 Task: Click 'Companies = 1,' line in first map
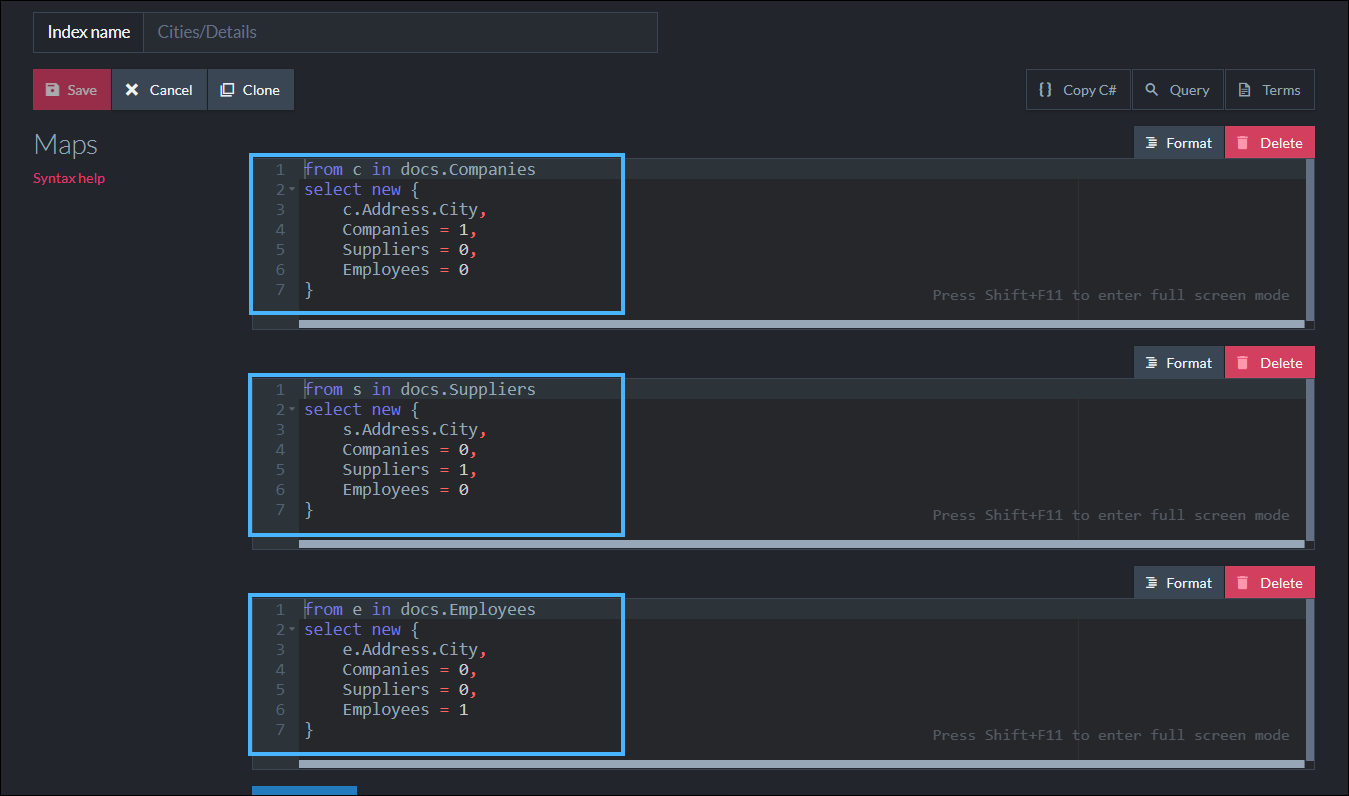point(410,230)
